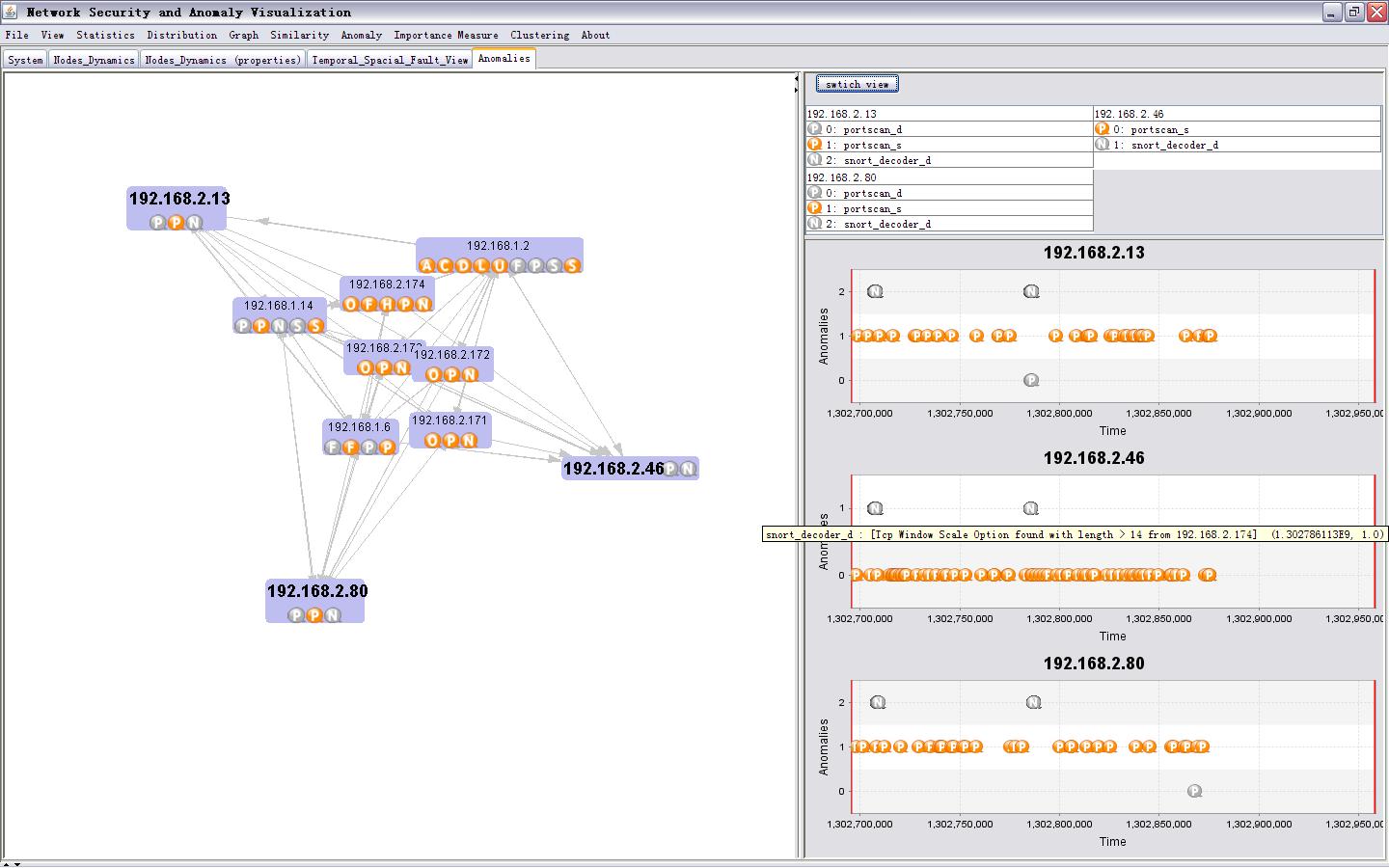Viewport: 1389px width, 868px height.
Task: Click orange A icon on node 192.168.1.2
Action: (426, 265)
